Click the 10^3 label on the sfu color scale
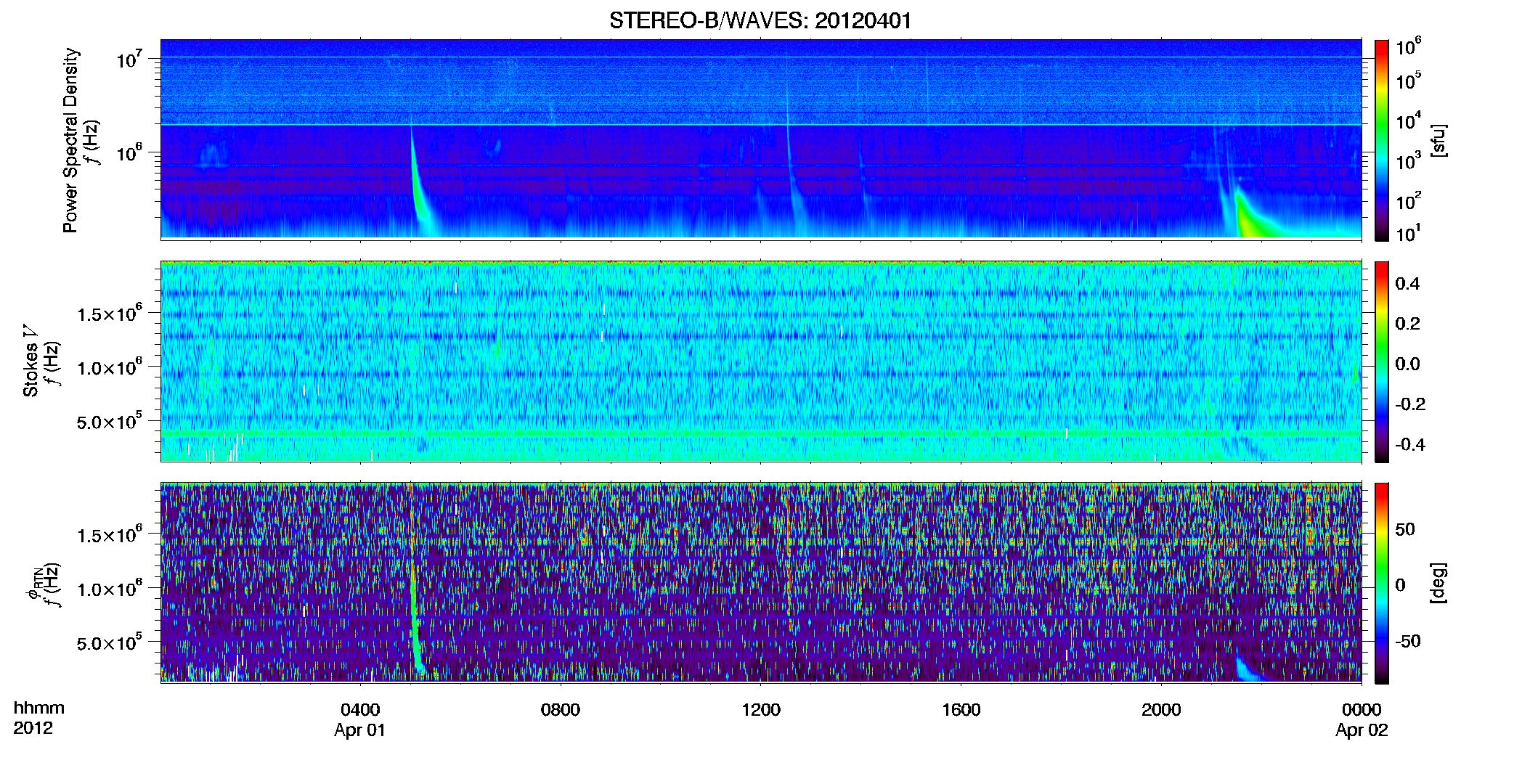 (1408, 161)
